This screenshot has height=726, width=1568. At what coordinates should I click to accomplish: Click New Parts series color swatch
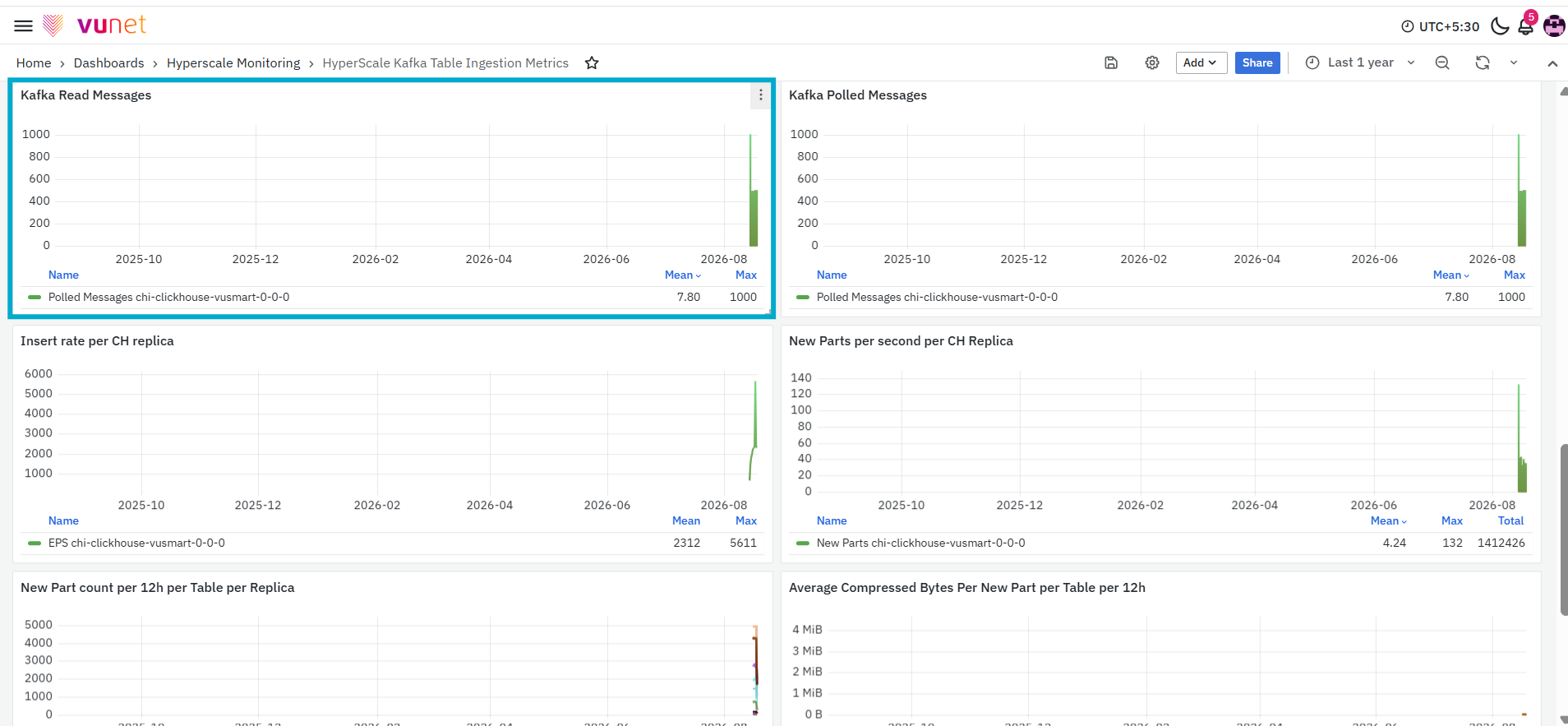[x=803, y=543]
